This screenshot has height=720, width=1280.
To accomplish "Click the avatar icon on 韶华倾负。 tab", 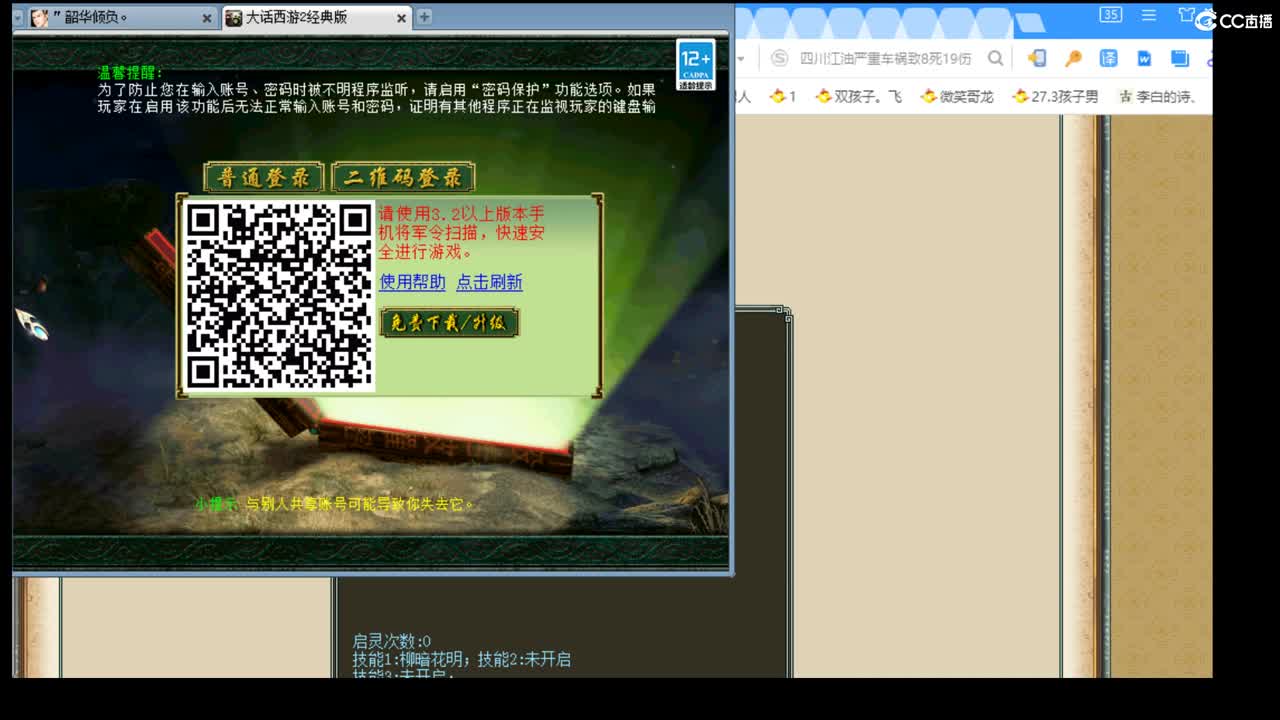I will (x=39, y=18).
